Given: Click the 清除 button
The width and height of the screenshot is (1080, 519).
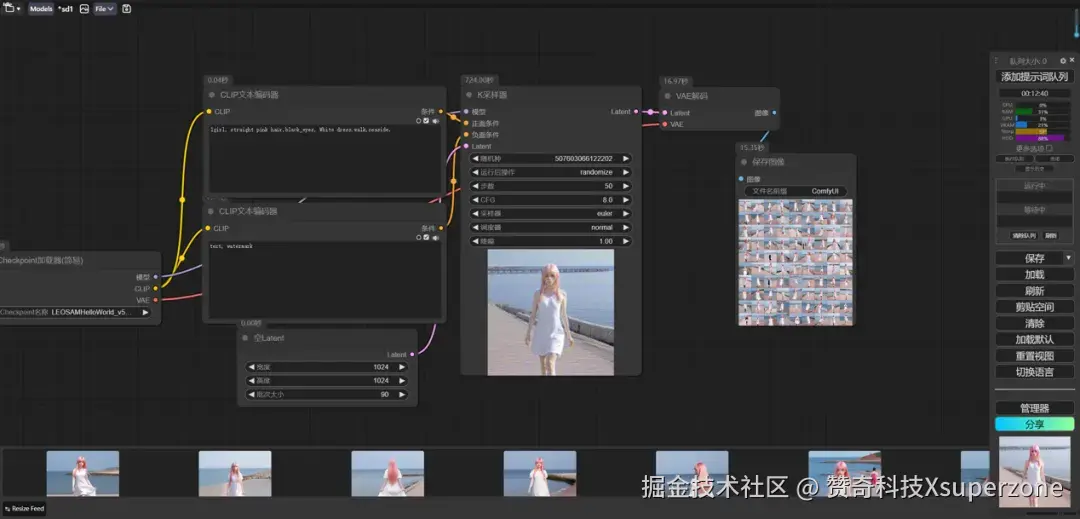Looking at the screenshot, I should pos(1035,323).
